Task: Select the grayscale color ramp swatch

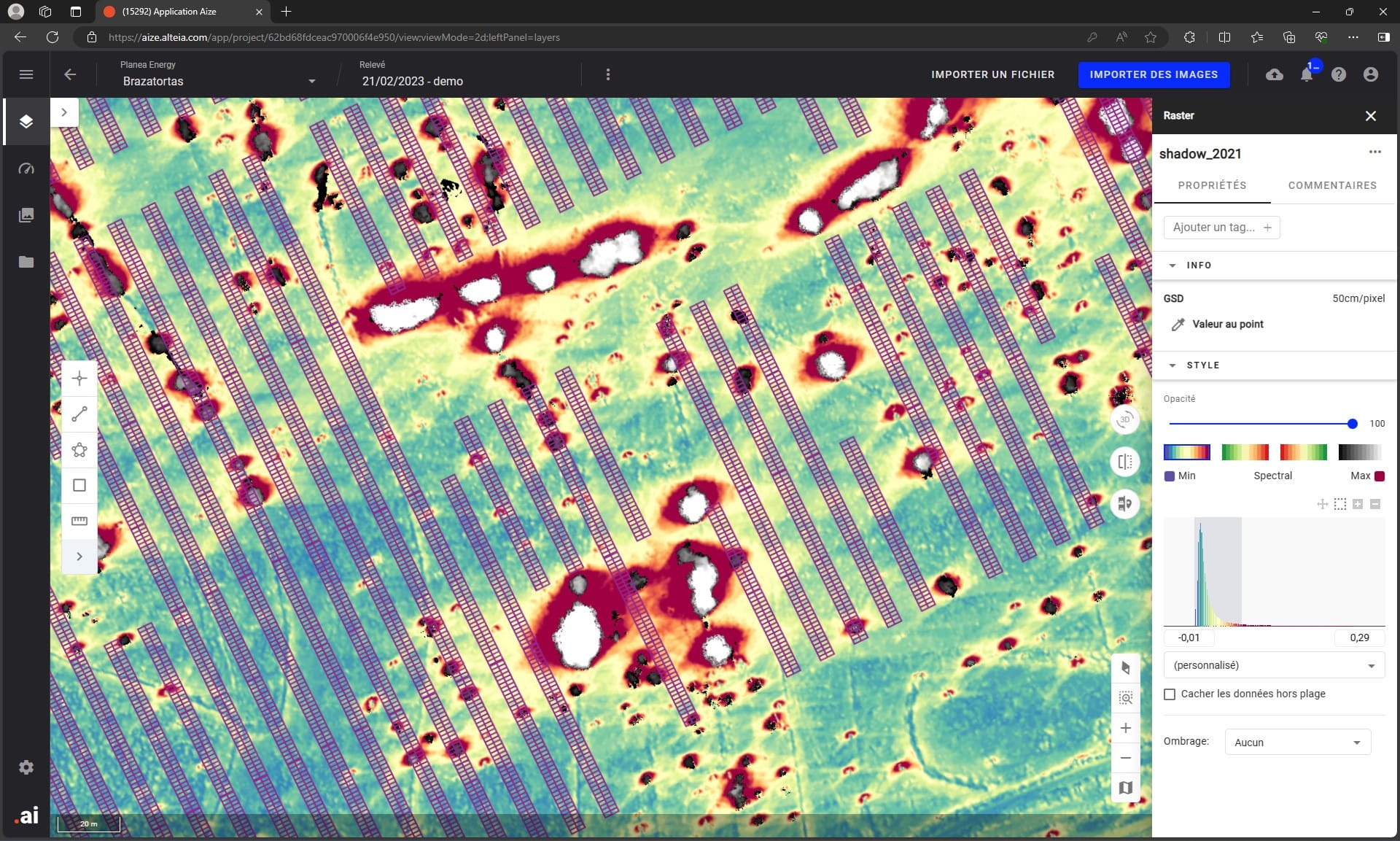Action: pos(1360,452)
